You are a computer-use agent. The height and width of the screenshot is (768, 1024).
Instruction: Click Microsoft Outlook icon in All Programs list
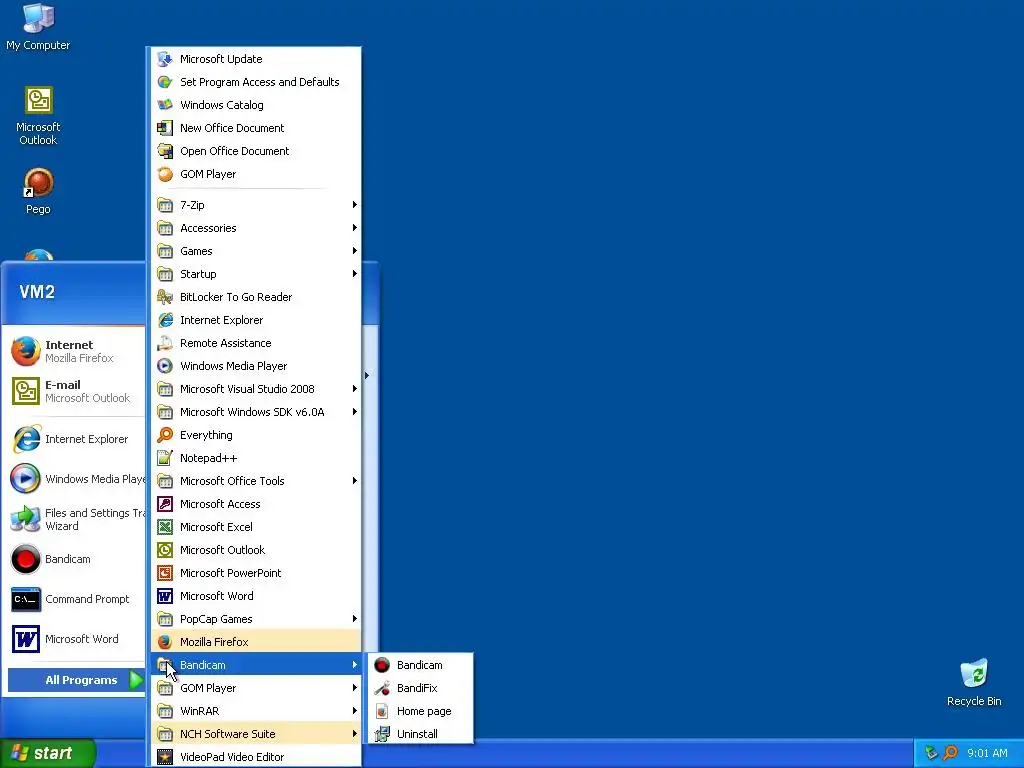point(165,550)
